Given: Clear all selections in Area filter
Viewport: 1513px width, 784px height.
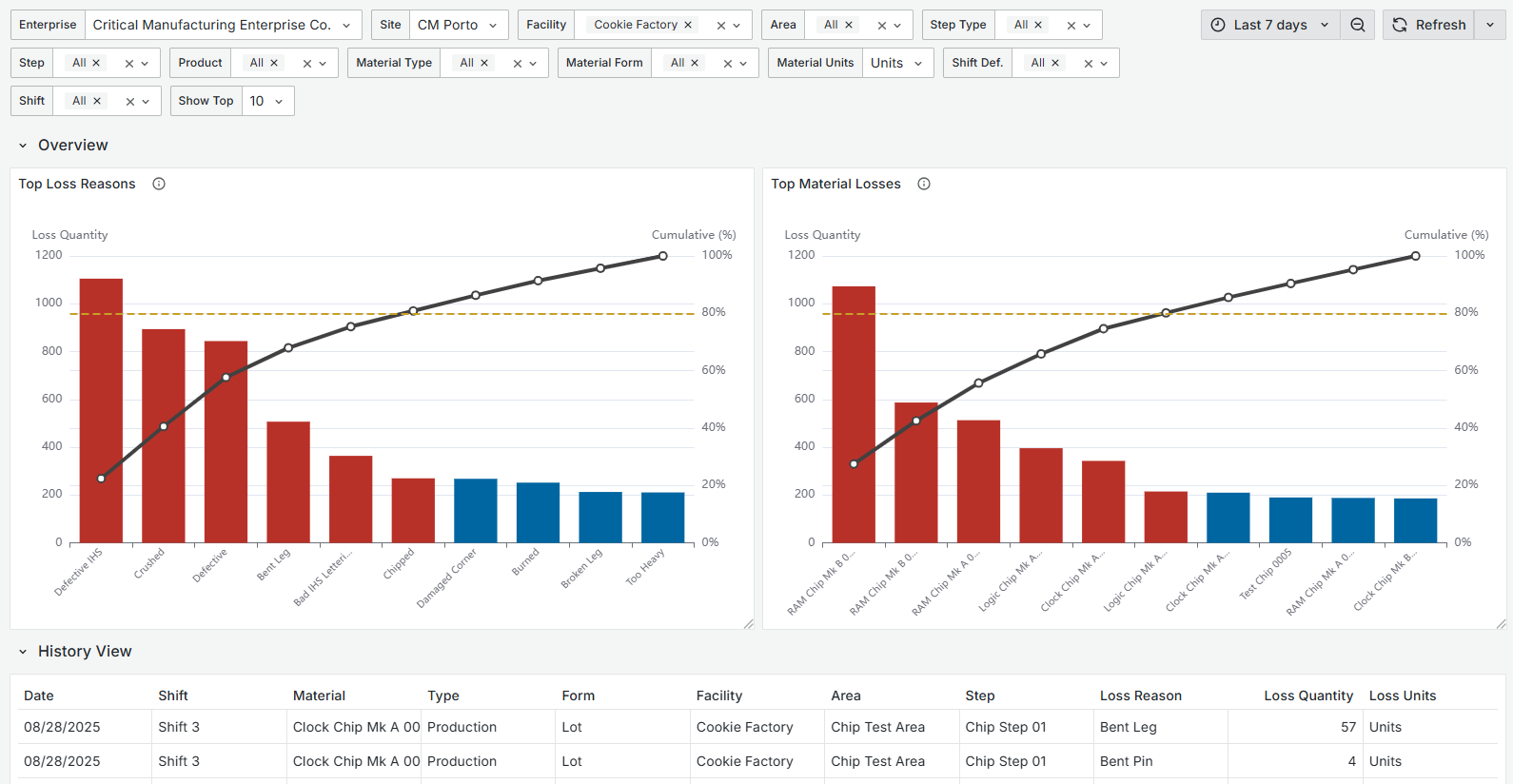Looking at the screenshot, I should tap(881, 26).
